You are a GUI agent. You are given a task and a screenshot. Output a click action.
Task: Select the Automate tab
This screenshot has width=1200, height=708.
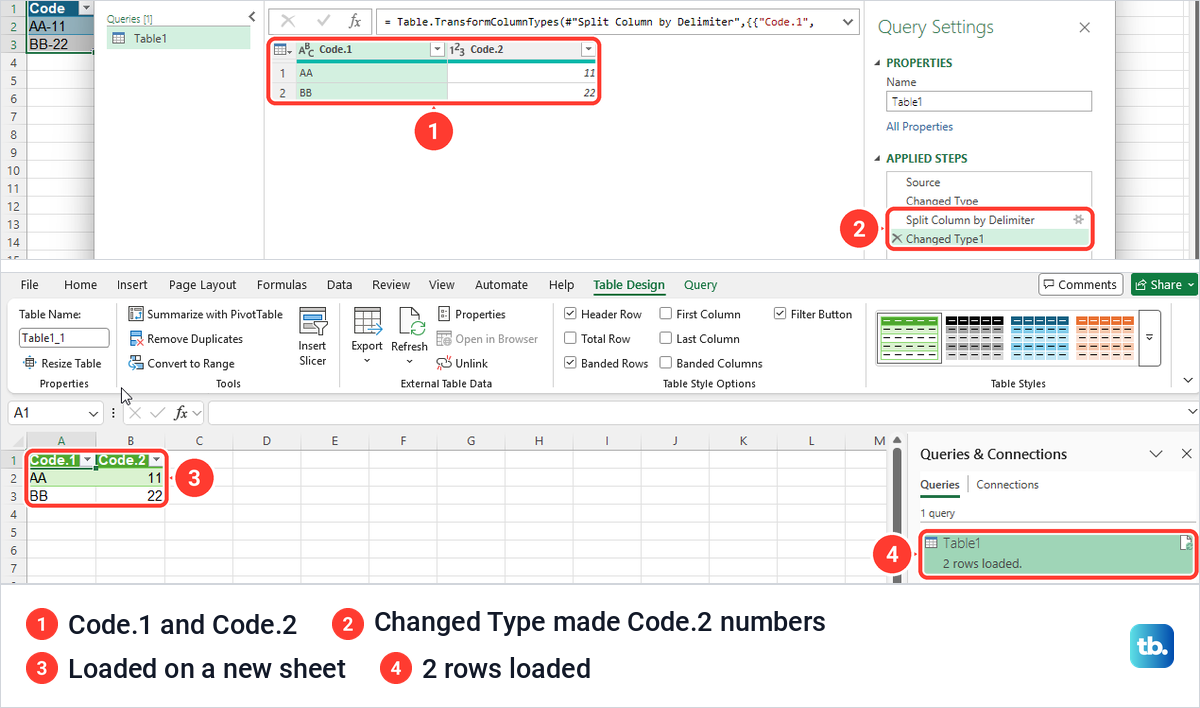coord(501,285)
